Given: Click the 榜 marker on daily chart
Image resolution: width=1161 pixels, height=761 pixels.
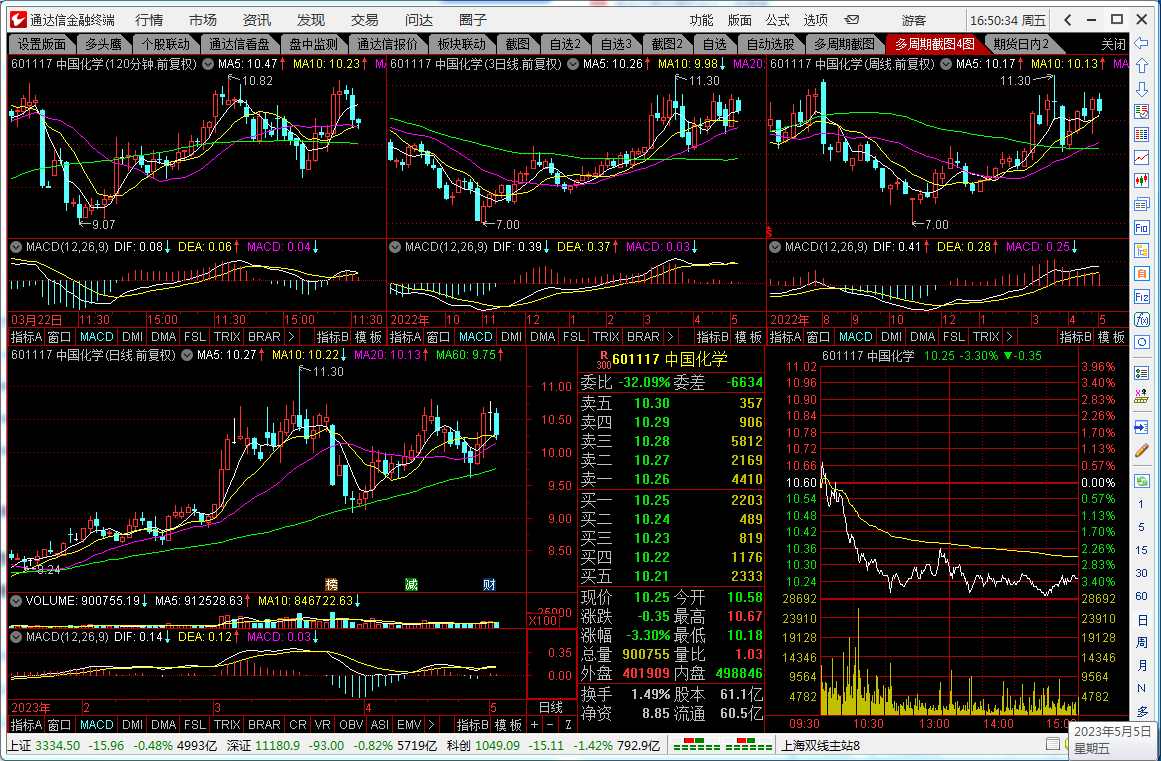Looking at the screenshot, I should point(332,585).
